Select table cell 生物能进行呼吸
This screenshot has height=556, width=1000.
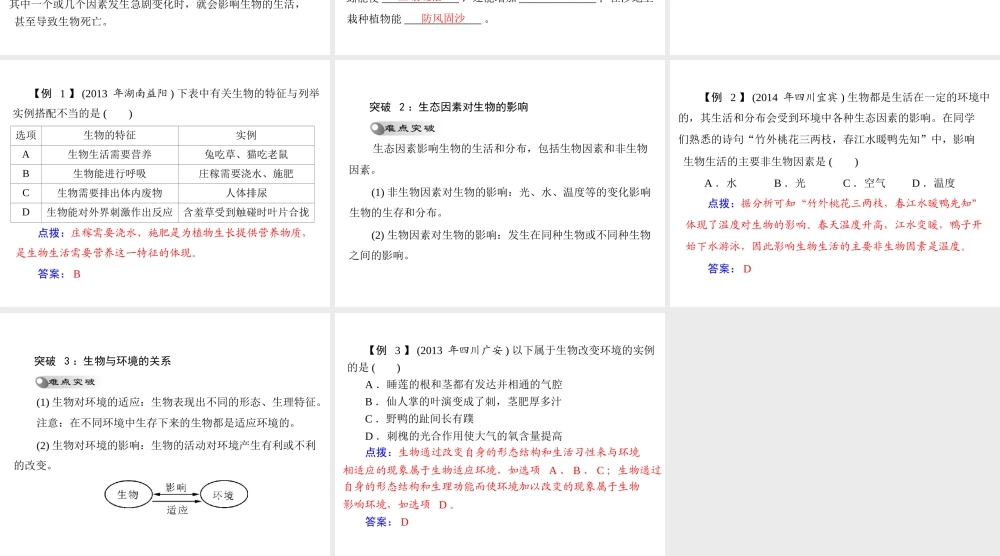[x=110, y=173]
